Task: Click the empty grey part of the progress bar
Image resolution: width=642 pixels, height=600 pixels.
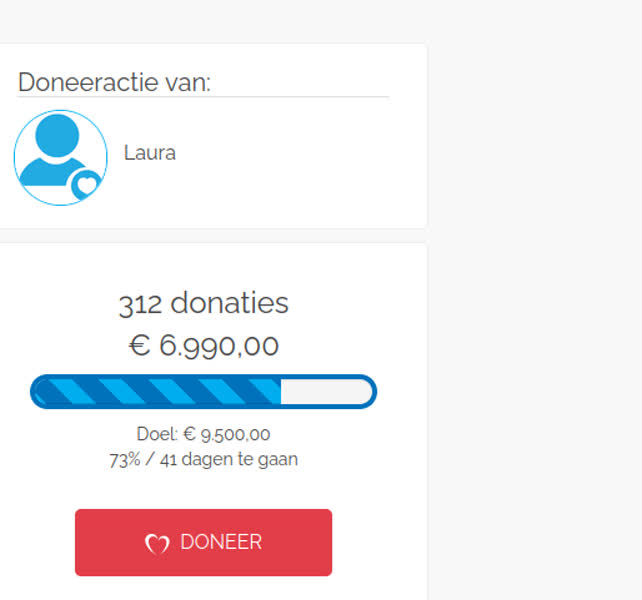Action: tap(326, 392)
